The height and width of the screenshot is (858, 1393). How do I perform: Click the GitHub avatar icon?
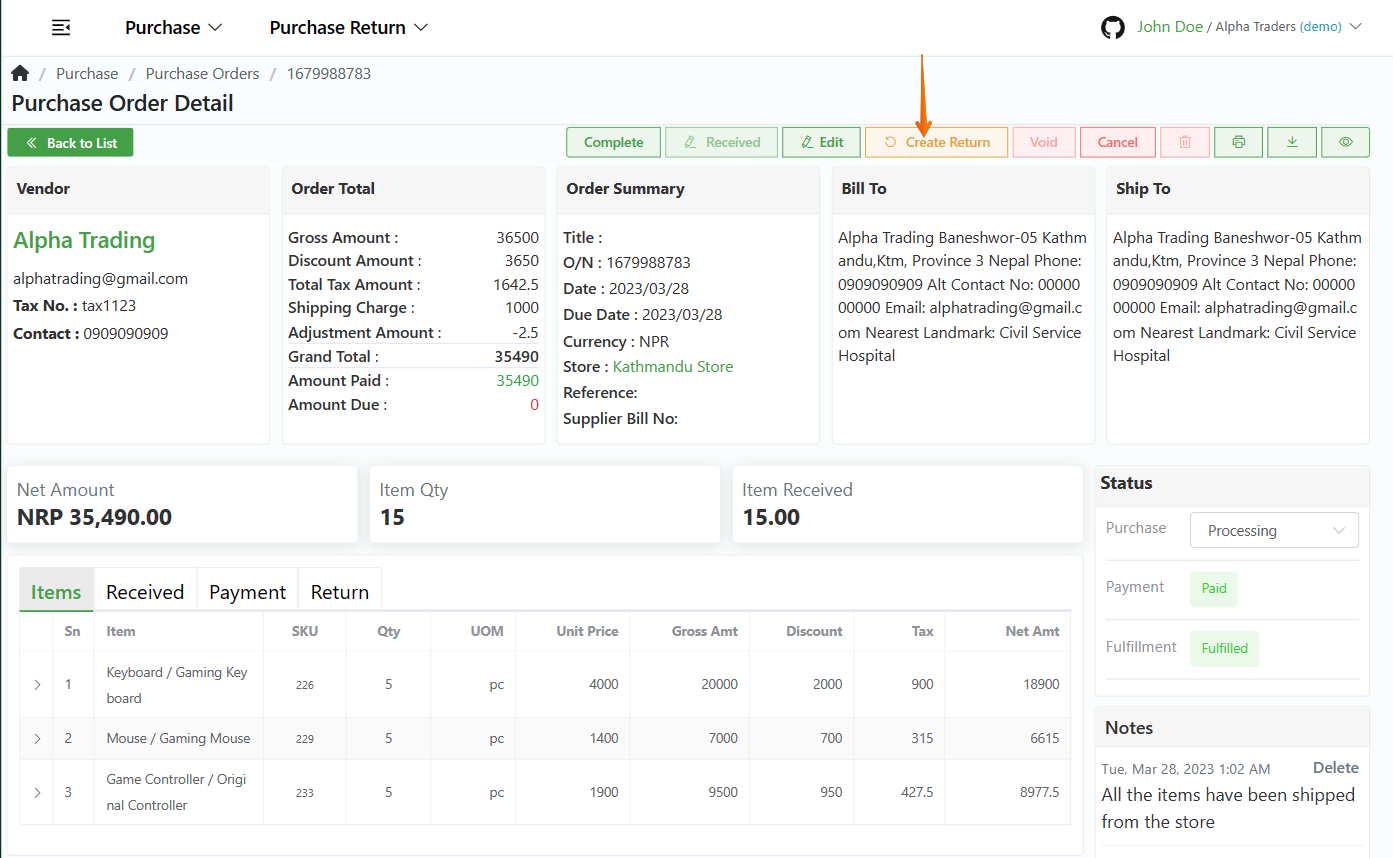click(x=1113, y=27)
